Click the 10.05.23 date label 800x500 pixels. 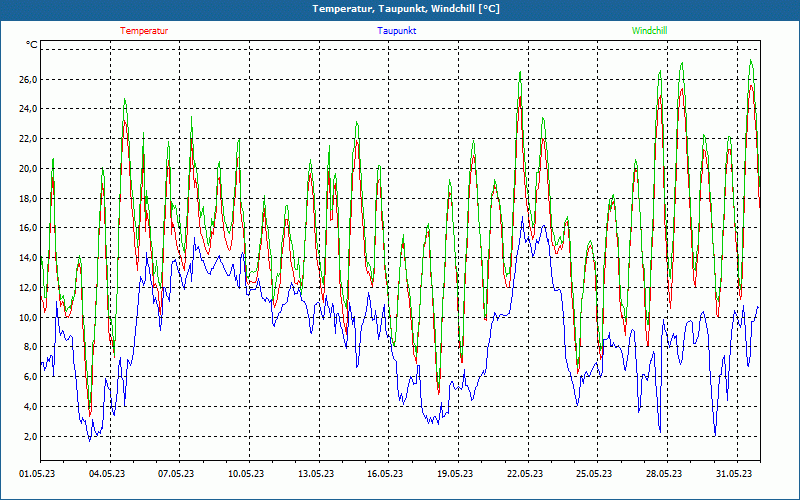[246, 474]
